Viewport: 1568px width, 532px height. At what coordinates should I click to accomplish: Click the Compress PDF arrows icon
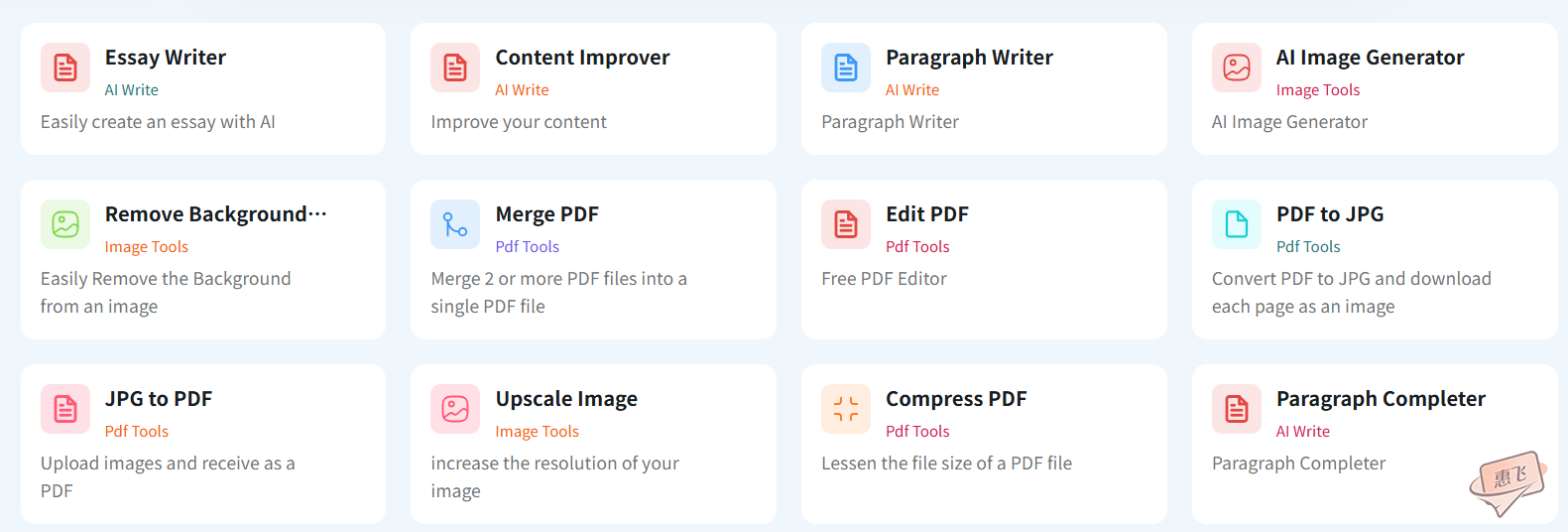coord(846,409)
